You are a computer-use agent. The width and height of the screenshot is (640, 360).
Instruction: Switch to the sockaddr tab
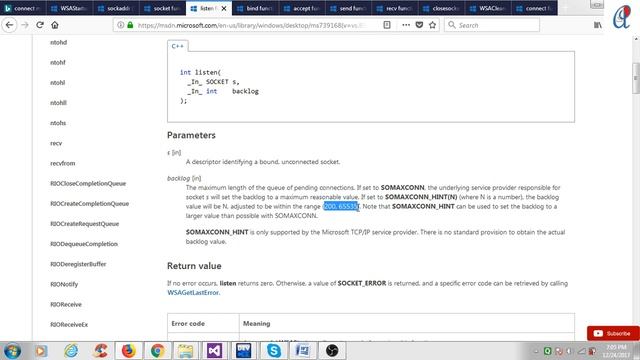point(116,8)
